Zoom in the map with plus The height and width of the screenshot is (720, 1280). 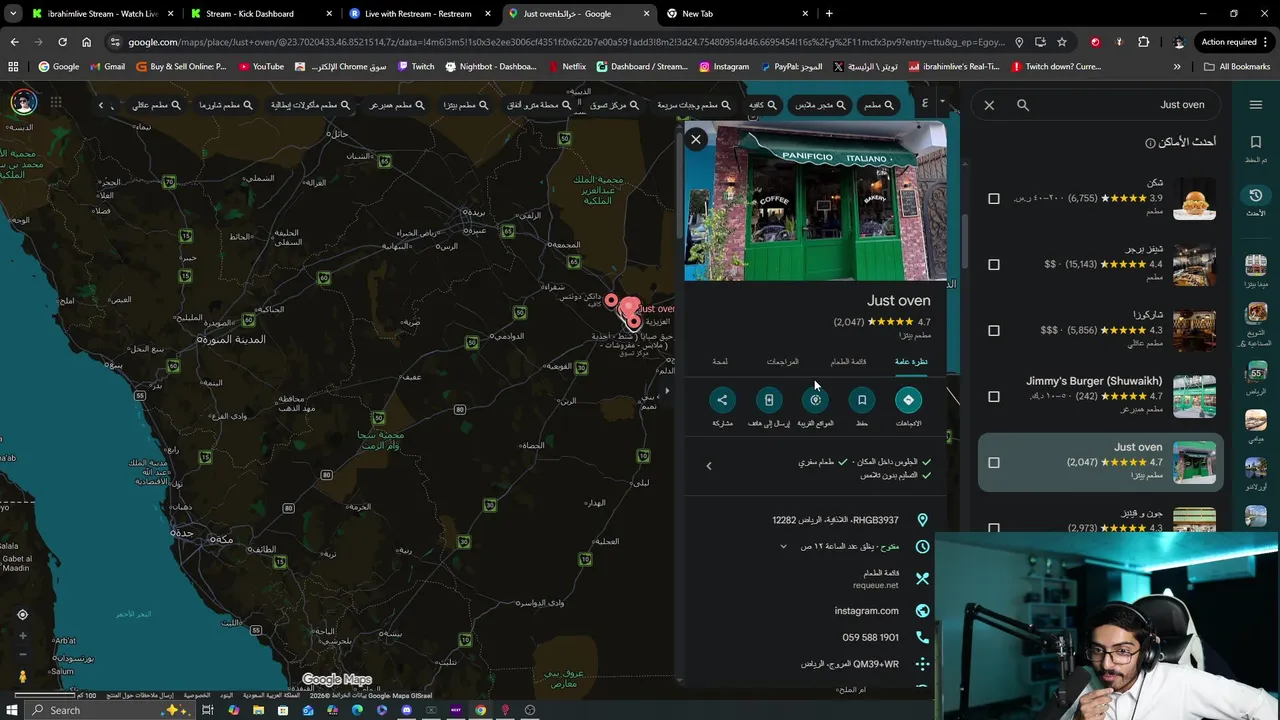point(23,637)
